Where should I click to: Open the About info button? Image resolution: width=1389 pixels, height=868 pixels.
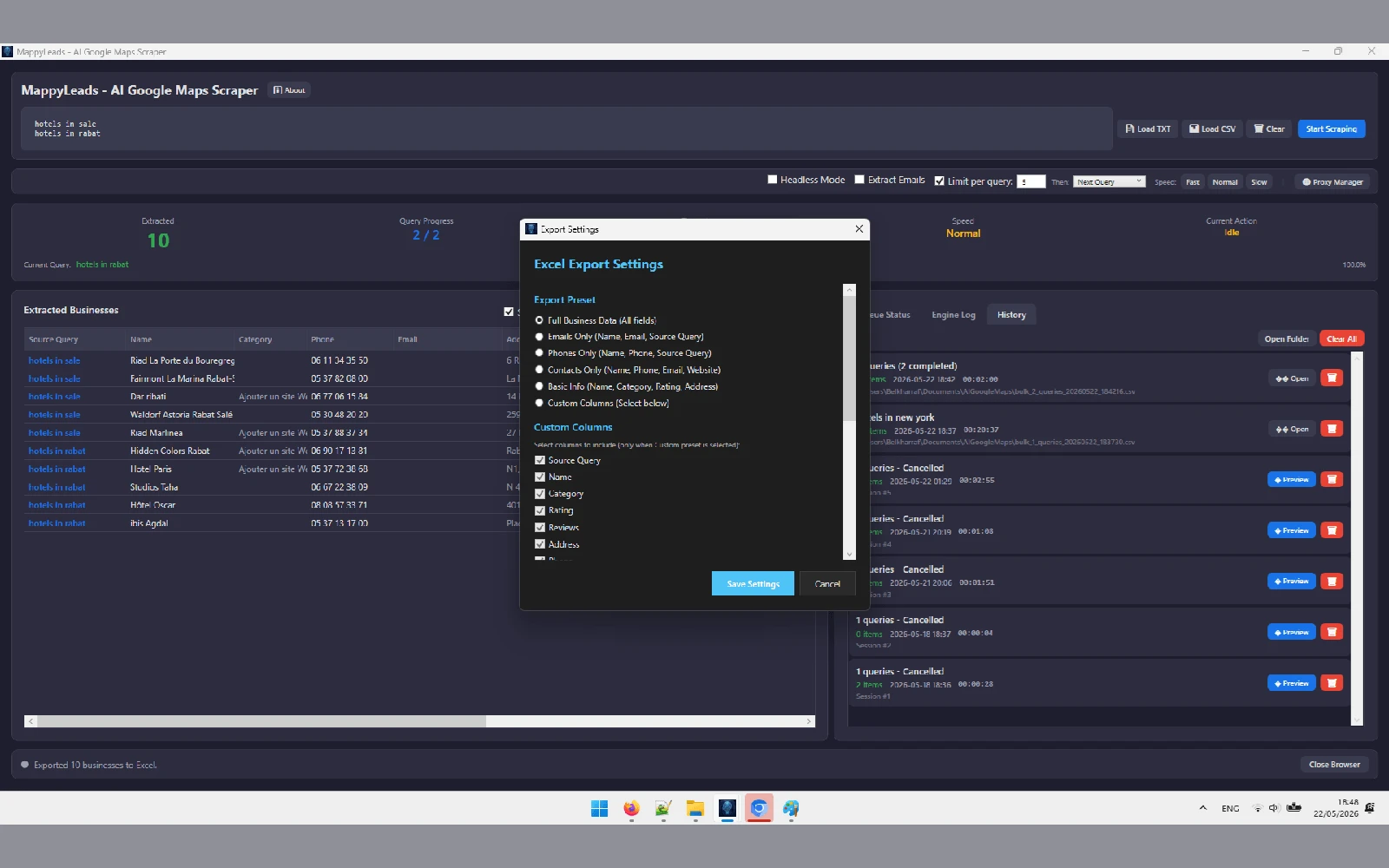[289, 90]
